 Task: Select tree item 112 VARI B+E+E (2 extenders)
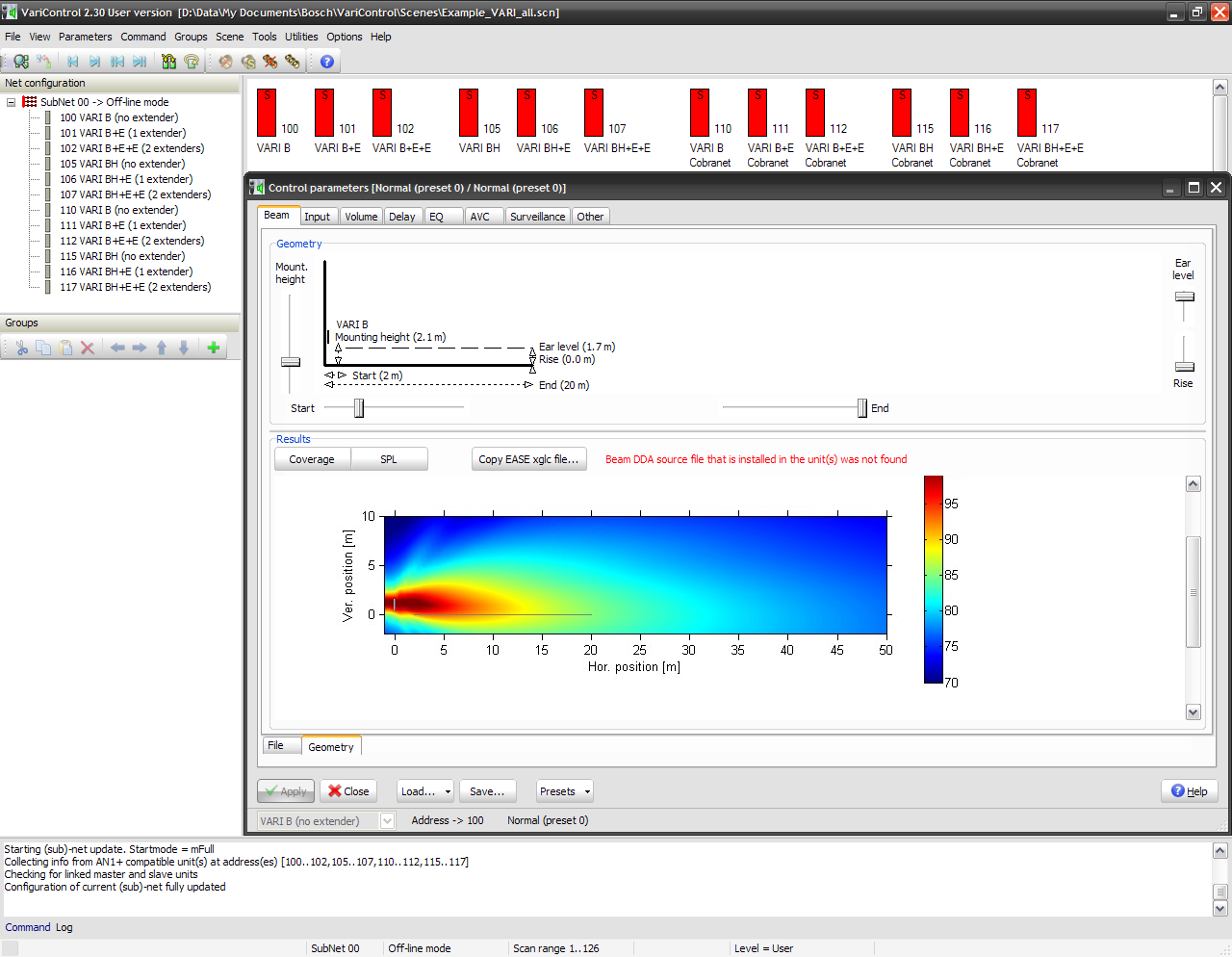132,241
